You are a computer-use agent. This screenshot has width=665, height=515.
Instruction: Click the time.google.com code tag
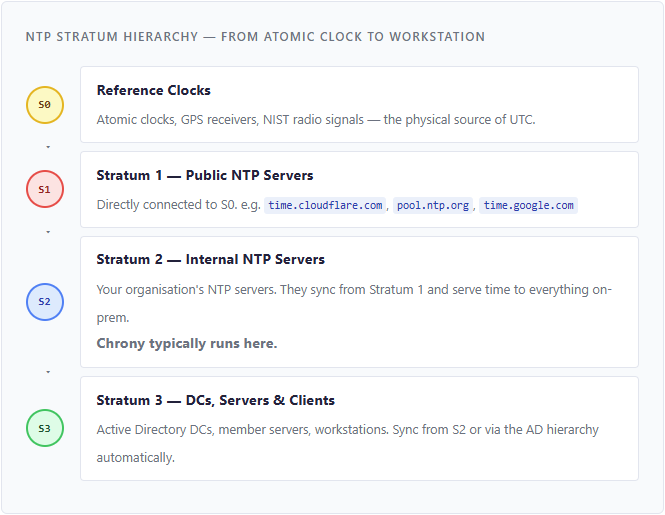(x=528, y=205)
